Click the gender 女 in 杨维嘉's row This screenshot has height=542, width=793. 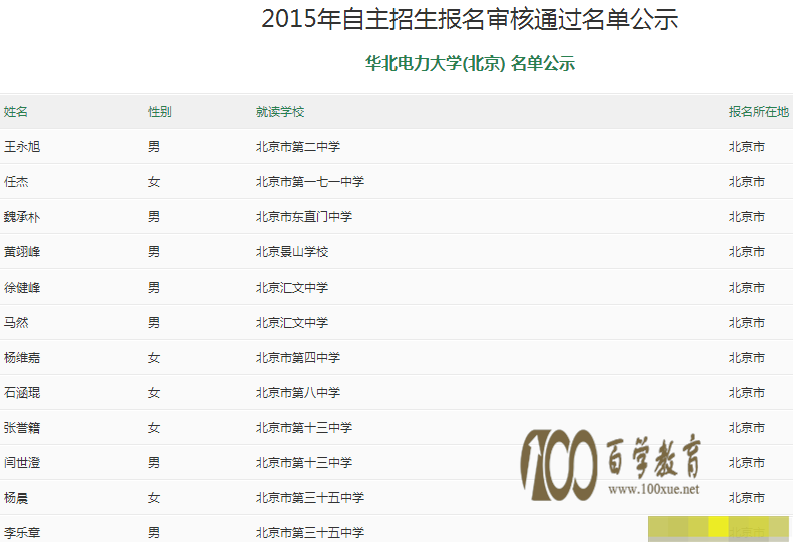tap(154, 357)
